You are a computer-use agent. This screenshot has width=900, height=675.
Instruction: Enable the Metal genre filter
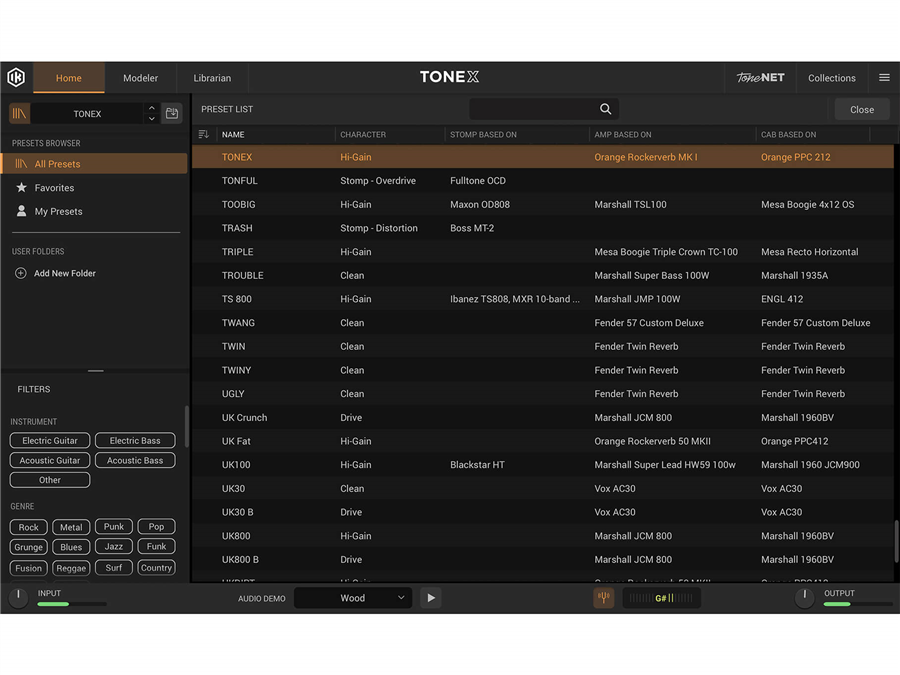71,527
